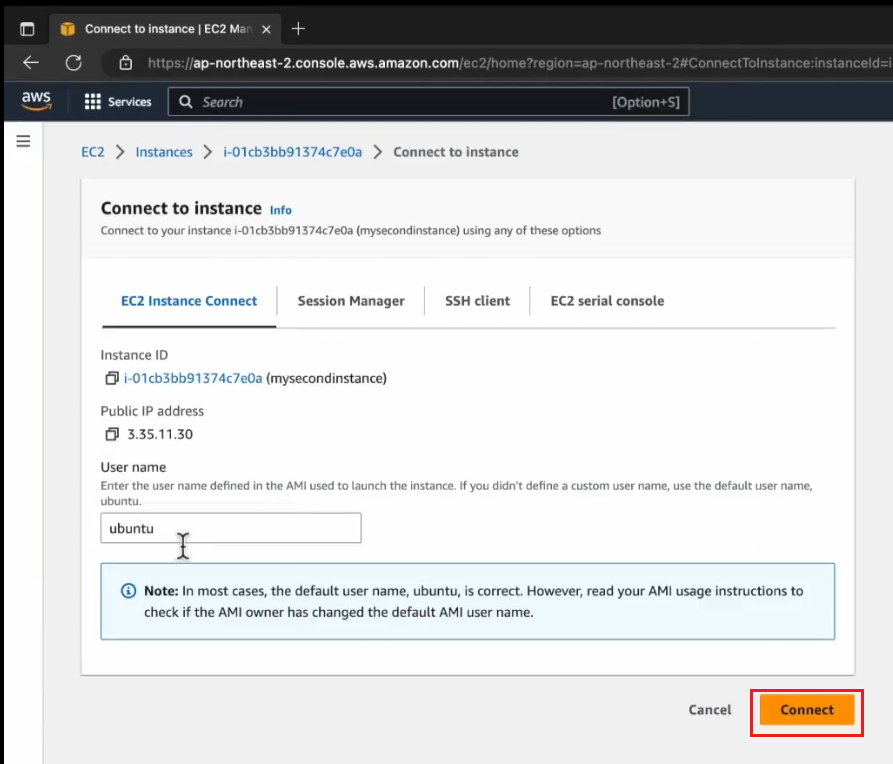Open the hamburger side navigation menu
This screenshot has height=764, width=893.
[x=23, y=141]
